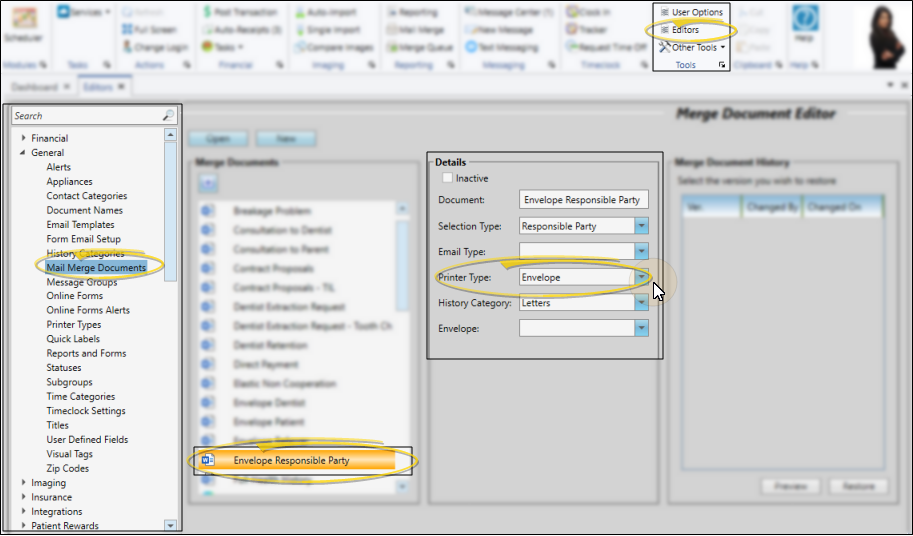Click the search magnifier icon
This screenshot has height=536, width=913.
tap(168, 116)
